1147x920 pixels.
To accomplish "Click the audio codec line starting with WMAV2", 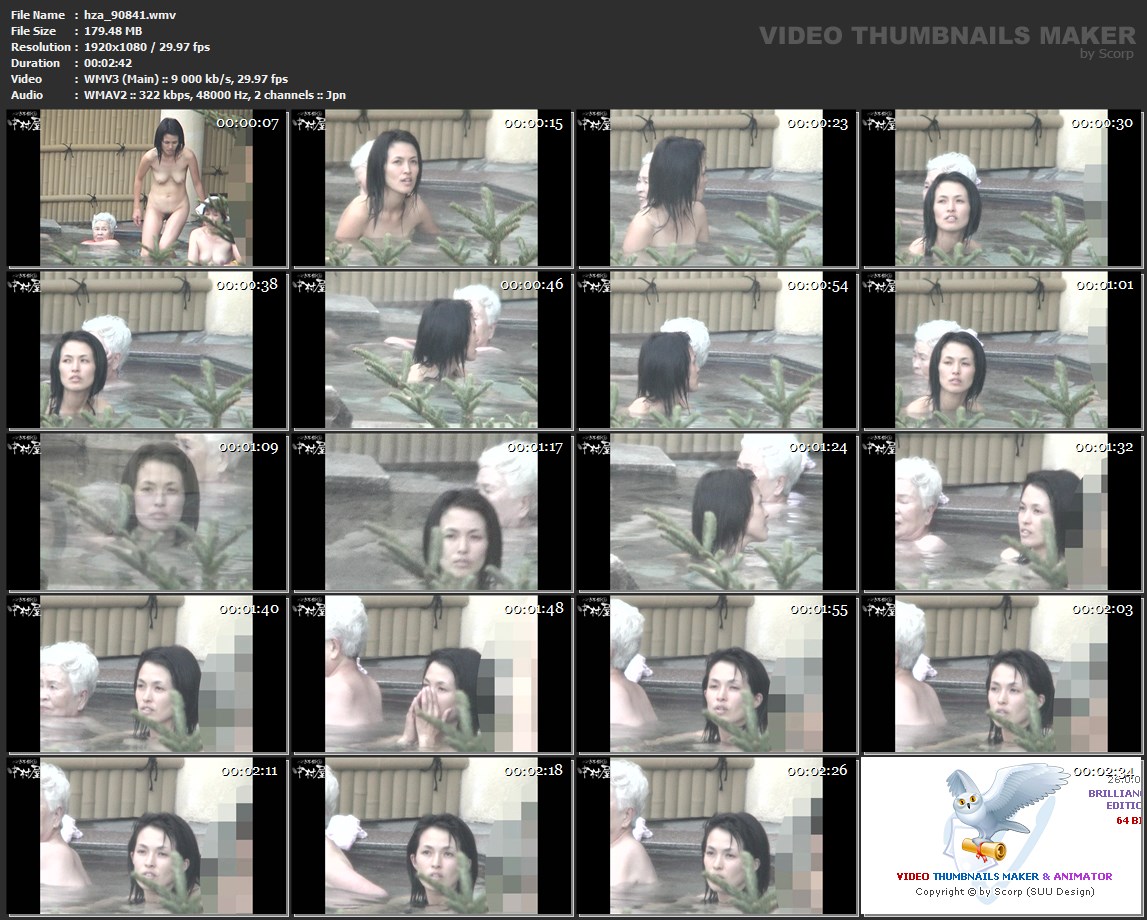I will (214, 95).
